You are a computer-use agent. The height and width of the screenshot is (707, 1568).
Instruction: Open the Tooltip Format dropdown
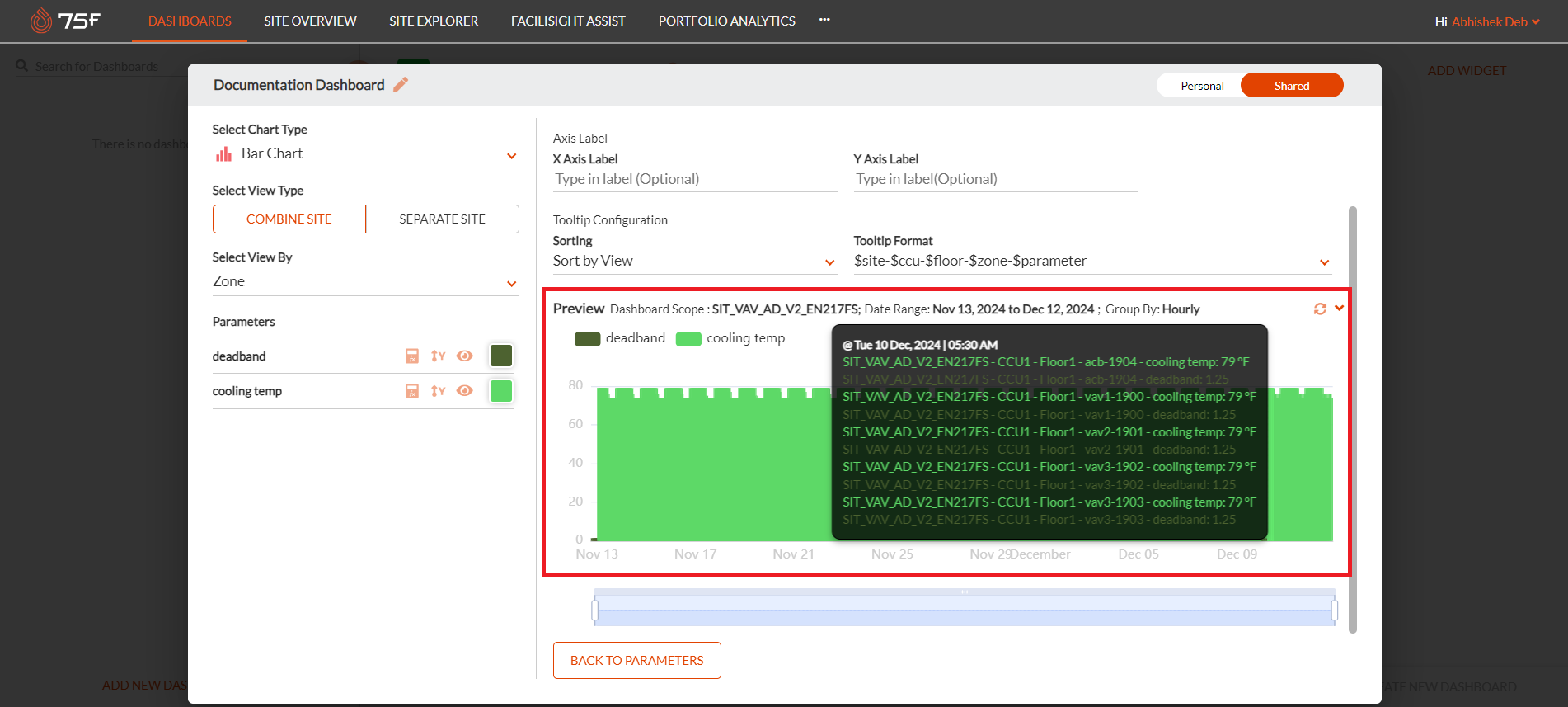(1093, 261)
